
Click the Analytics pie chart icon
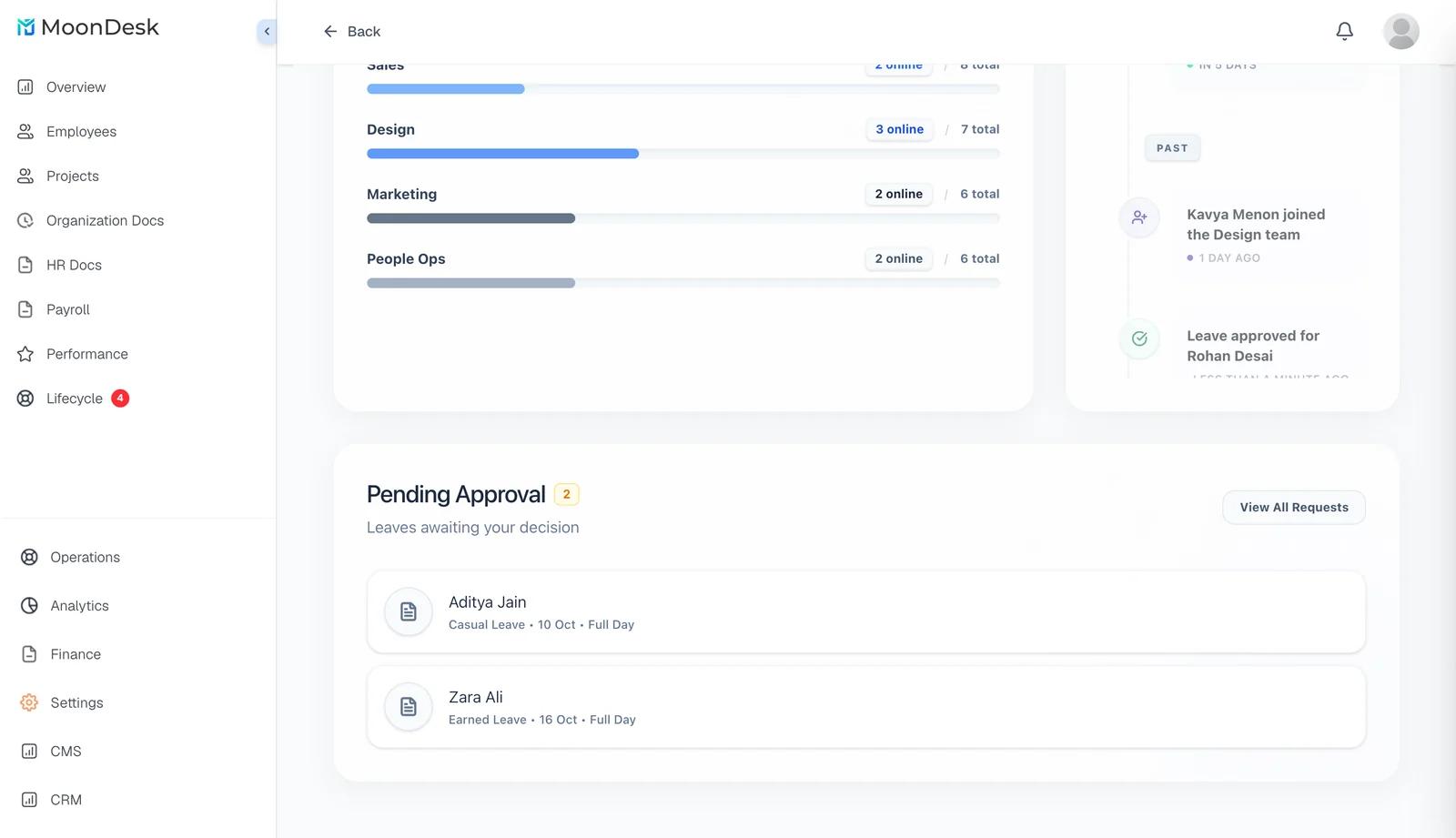click(29, 606)
